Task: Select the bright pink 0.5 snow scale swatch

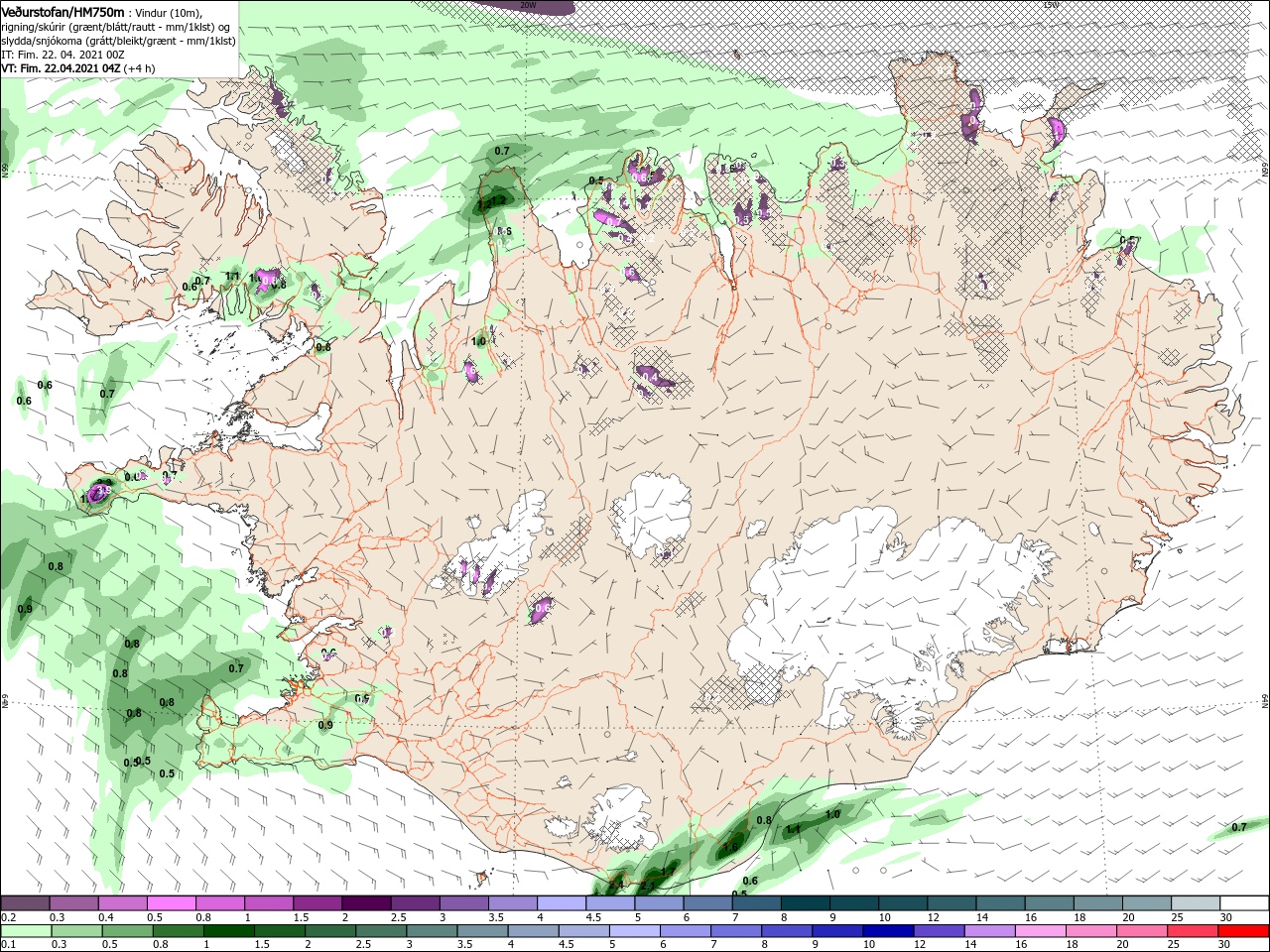Action: [171, 903]
